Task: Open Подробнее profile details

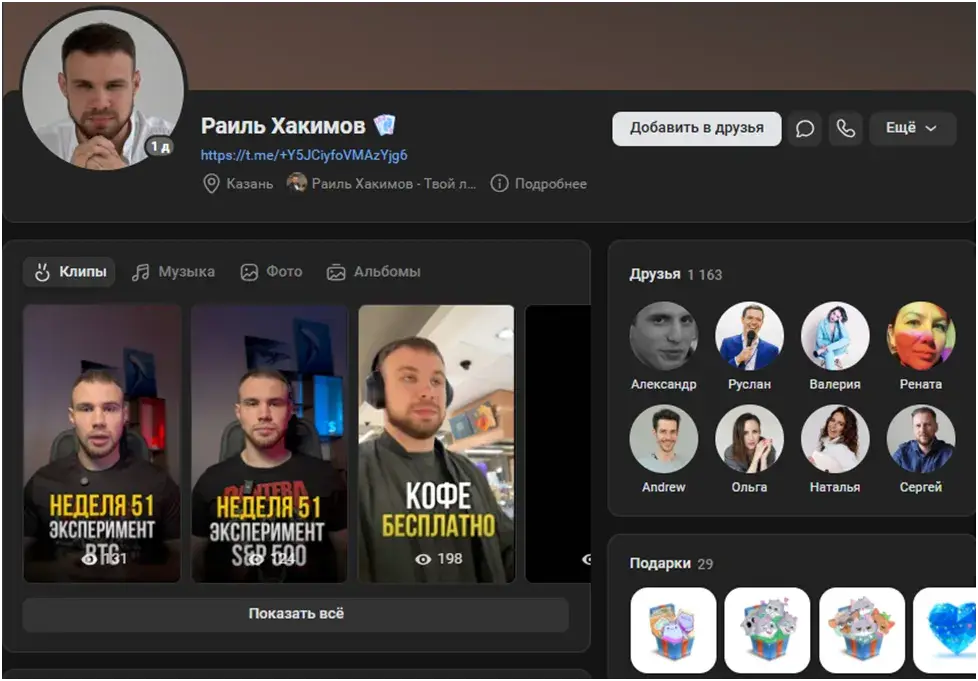Action: (539, 184)
